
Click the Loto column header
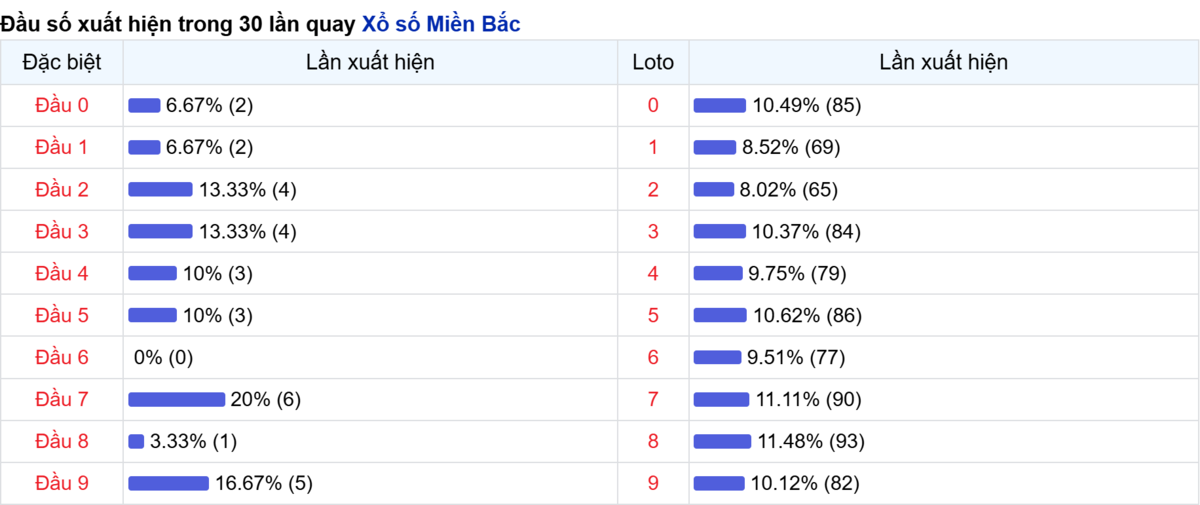pyautogui.click(x=653, y=62)
